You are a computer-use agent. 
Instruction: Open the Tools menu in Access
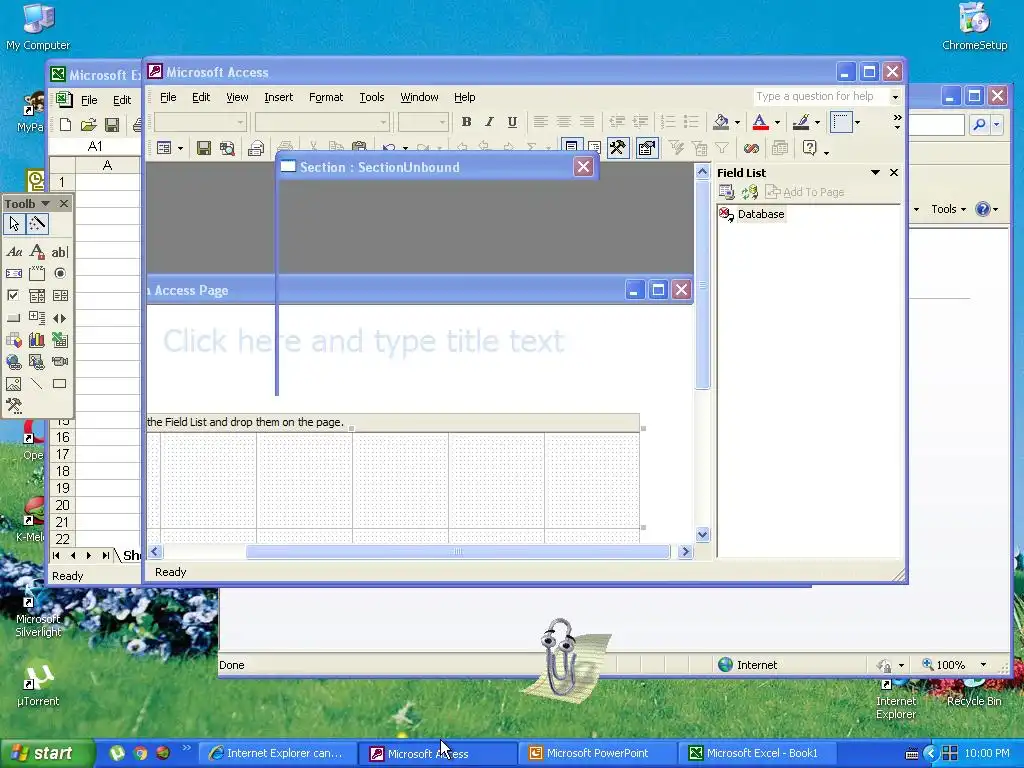[x=372, y=97]
